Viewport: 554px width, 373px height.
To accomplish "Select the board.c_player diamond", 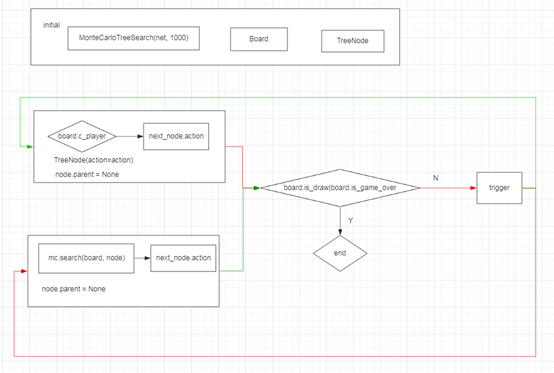I will (82, 136).
